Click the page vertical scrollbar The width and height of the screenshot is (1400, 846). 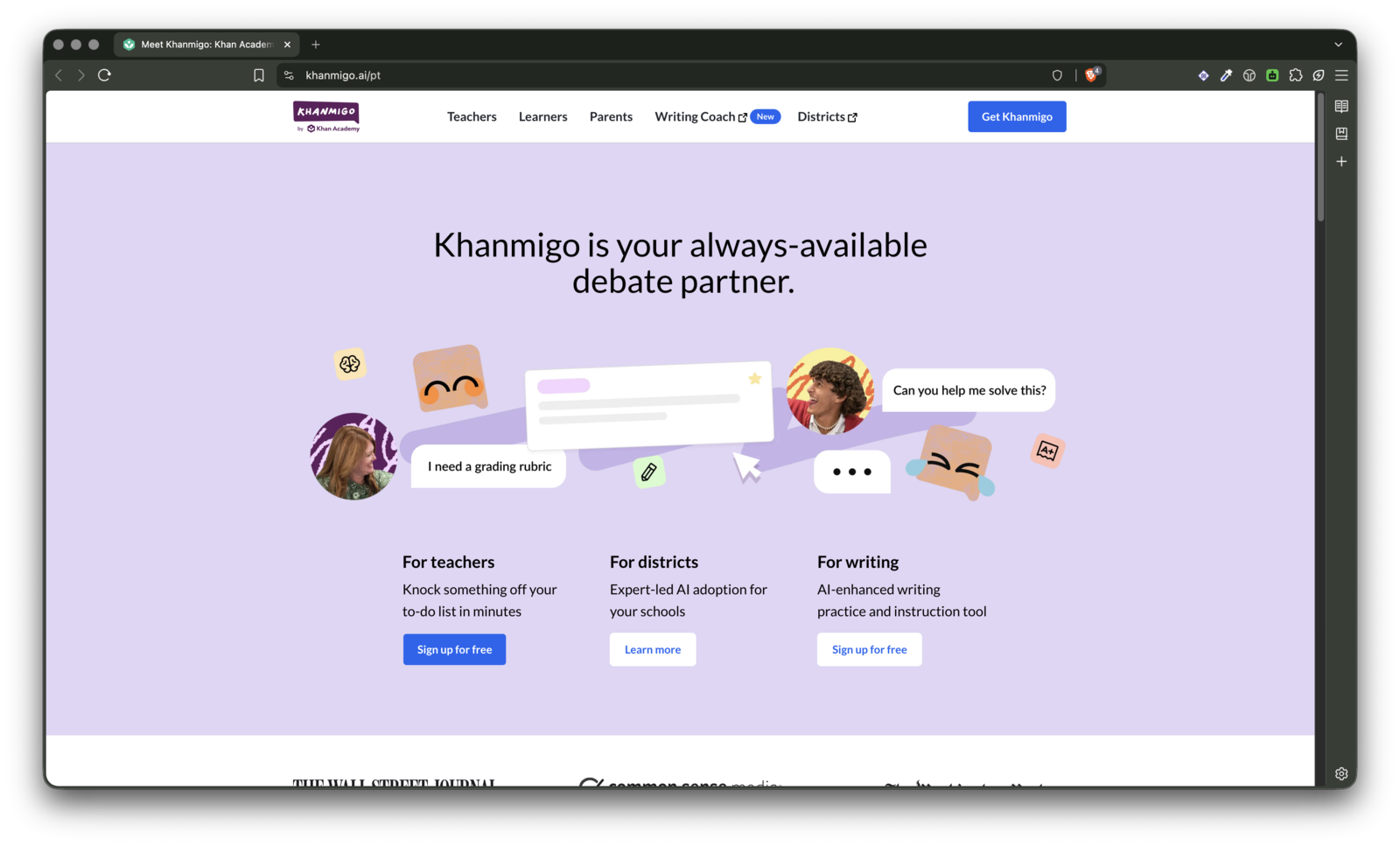tap(1320, 157)
